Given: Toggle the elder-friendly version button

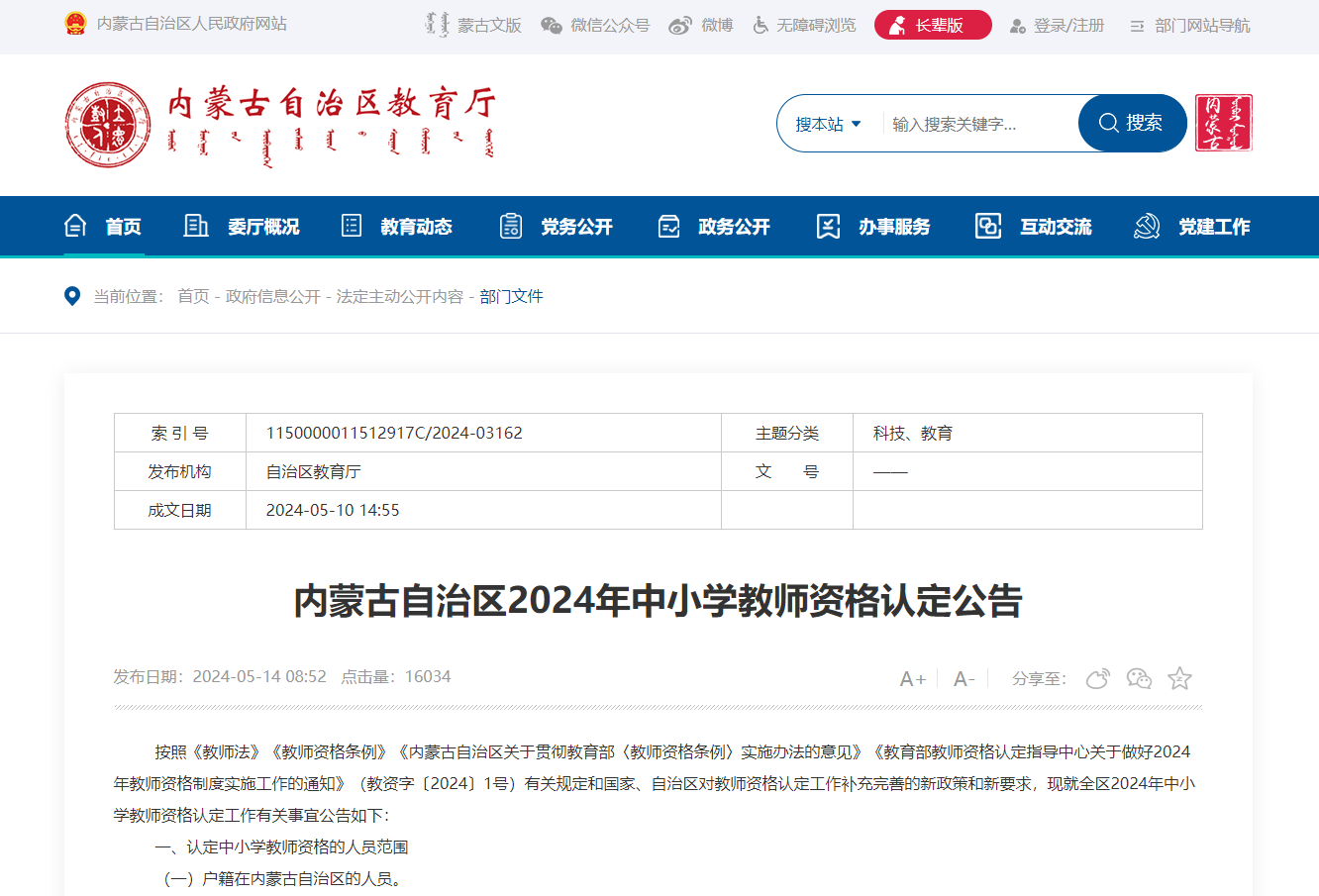Looking at the screenshot, I should [932, 26].
